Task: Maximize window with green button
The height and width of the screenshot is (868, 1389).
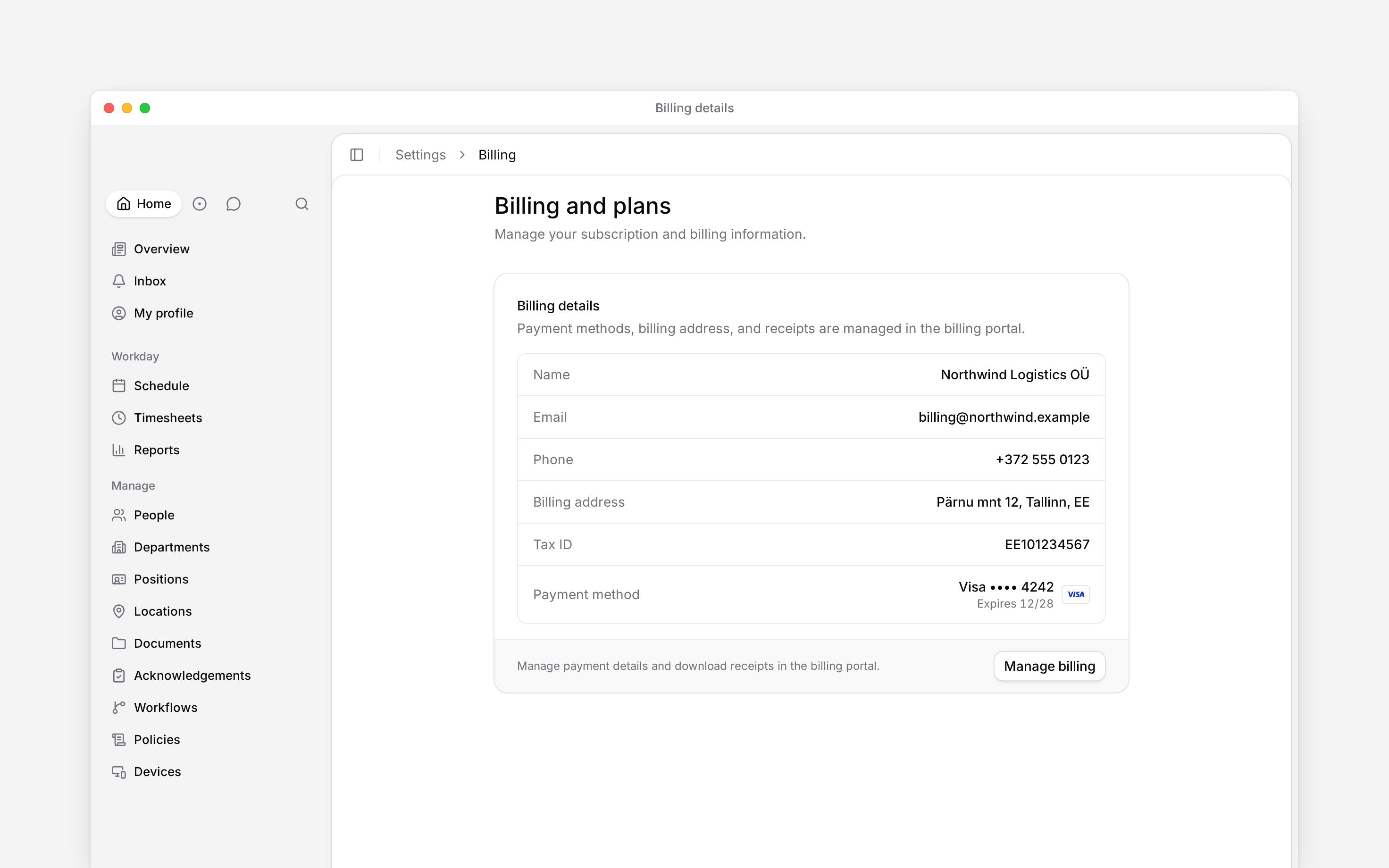Action: (145, 108)
